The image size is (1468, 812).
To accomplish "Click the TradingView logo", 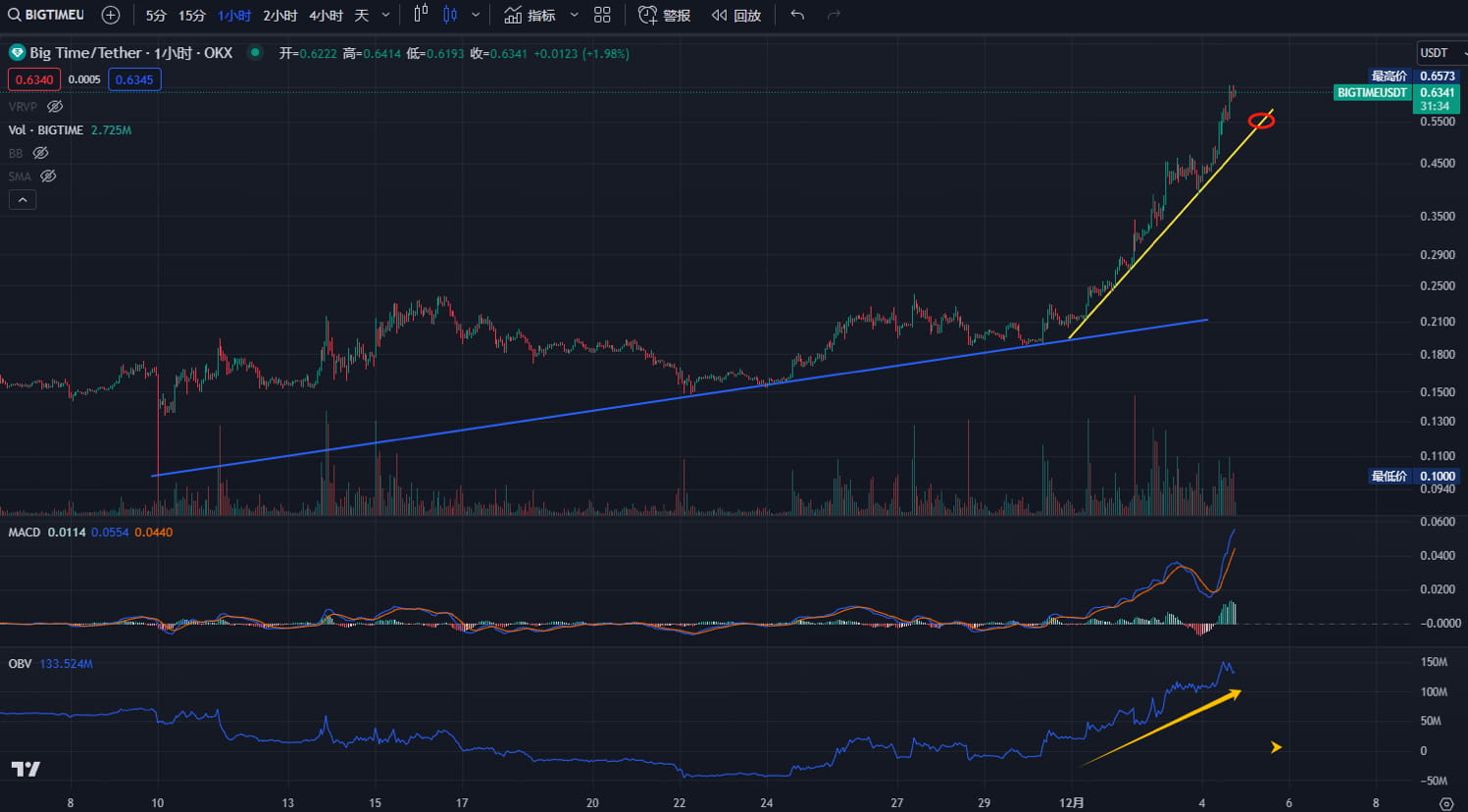I will 25,769.
